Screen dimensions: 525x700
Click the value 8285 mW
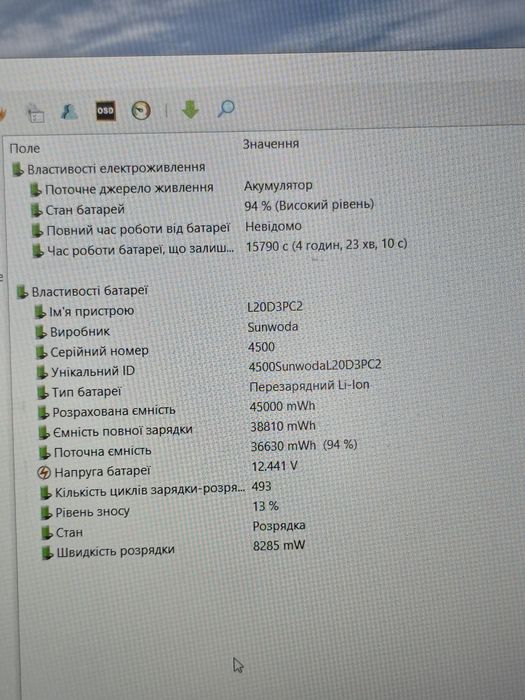[x=279, y=546]
